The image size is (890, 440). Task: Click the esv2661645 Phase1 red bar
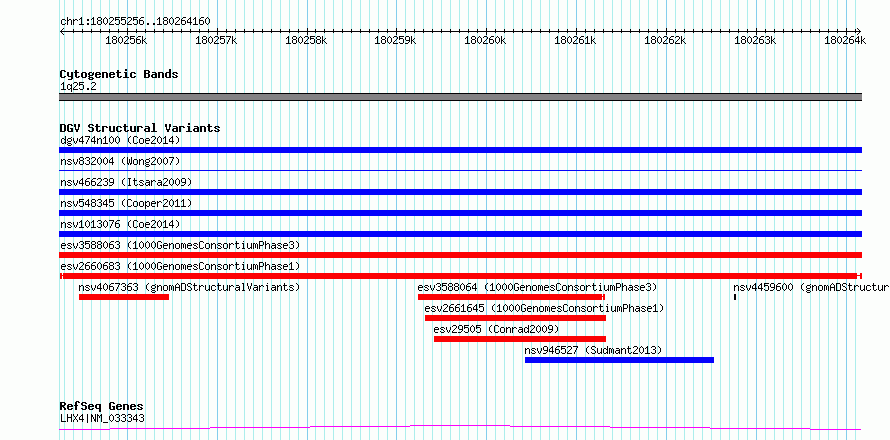click(515, 318)
